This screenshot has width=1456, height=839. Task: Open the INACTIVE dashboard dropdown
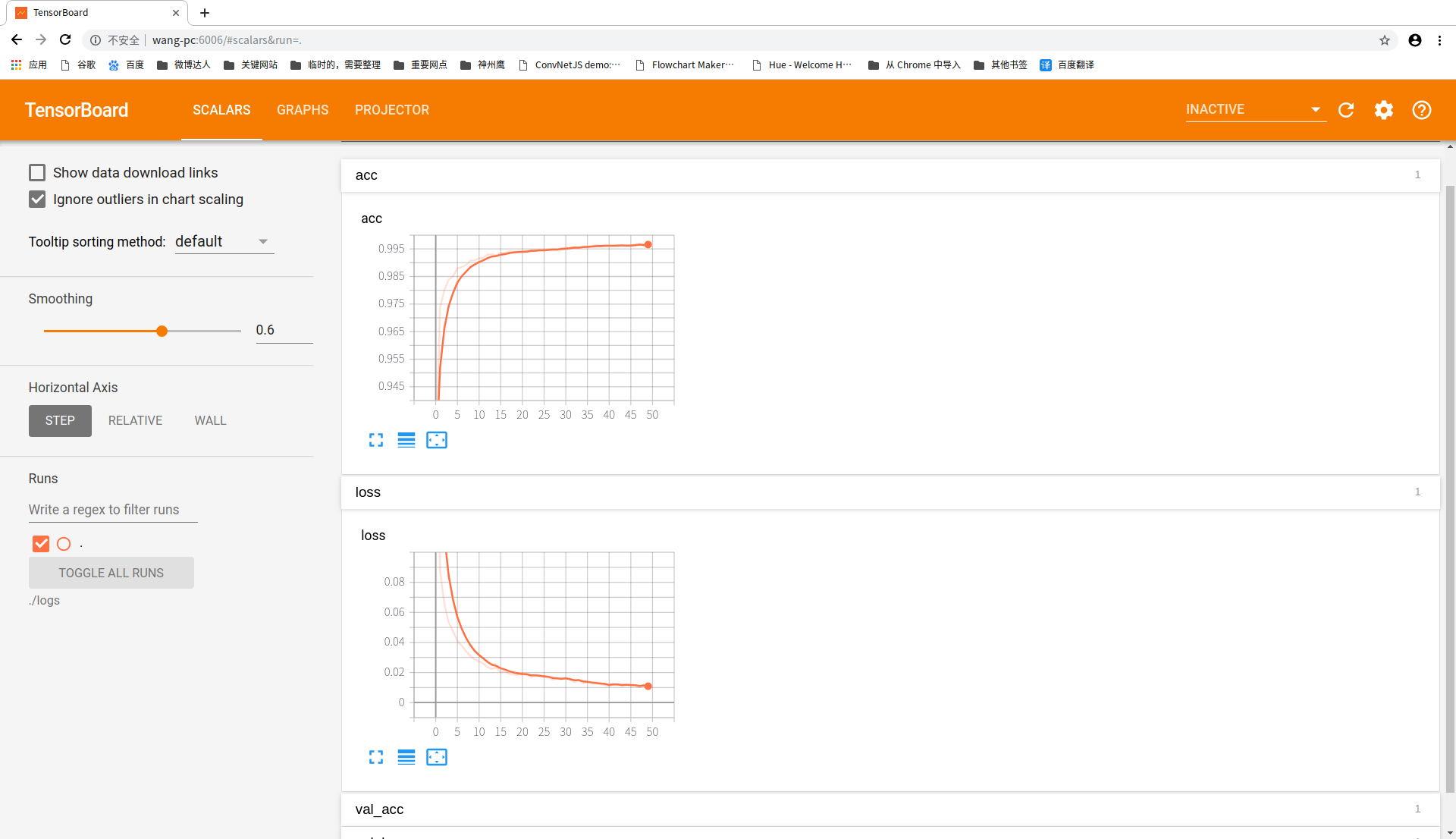pyautogui.click(x=1254, y=109)
